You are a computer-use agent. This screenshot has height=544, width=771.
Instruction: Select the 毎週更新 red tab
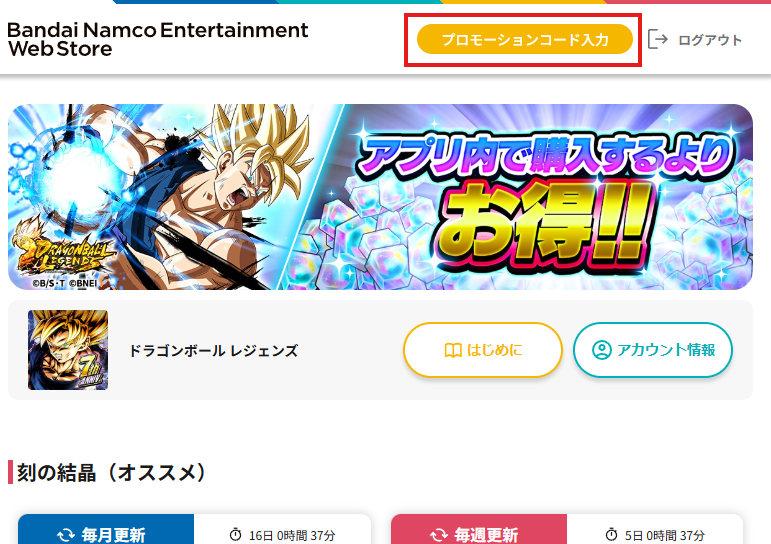[x=479, y=529]
